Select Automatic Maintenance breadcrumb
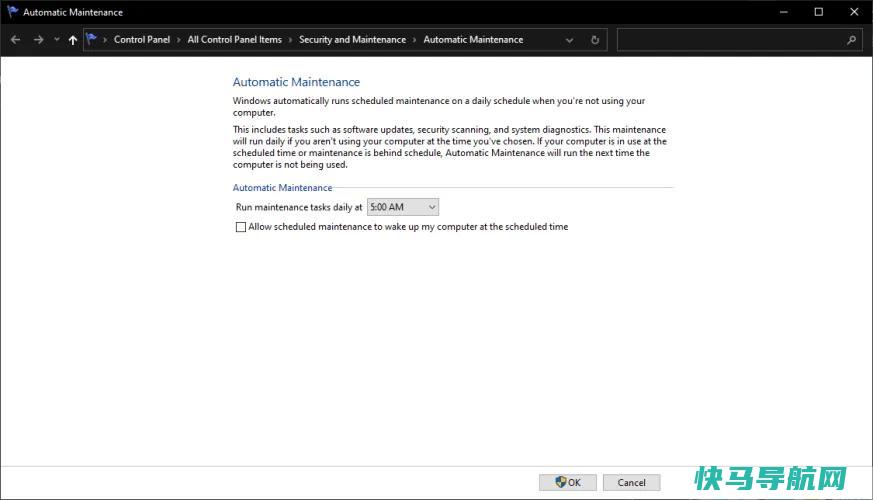Image resolution: width=873 pixels, height=500 pixels. 473,40
